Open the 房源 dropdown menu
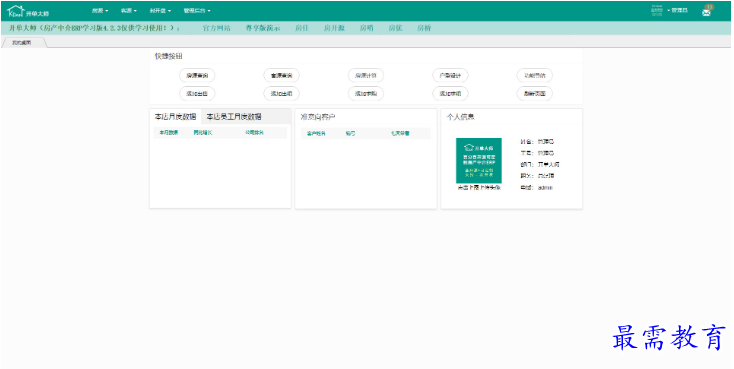734x369 pixels. (100, 11)
